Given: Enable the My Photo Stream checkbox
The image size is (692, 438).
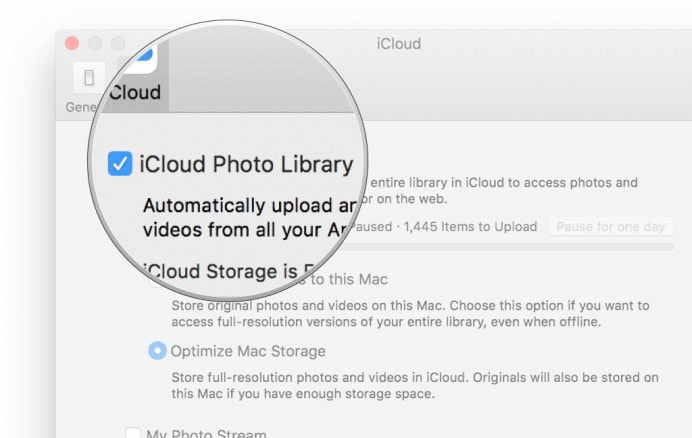Looking at the screenshot, I should click(x=133, y=433).
